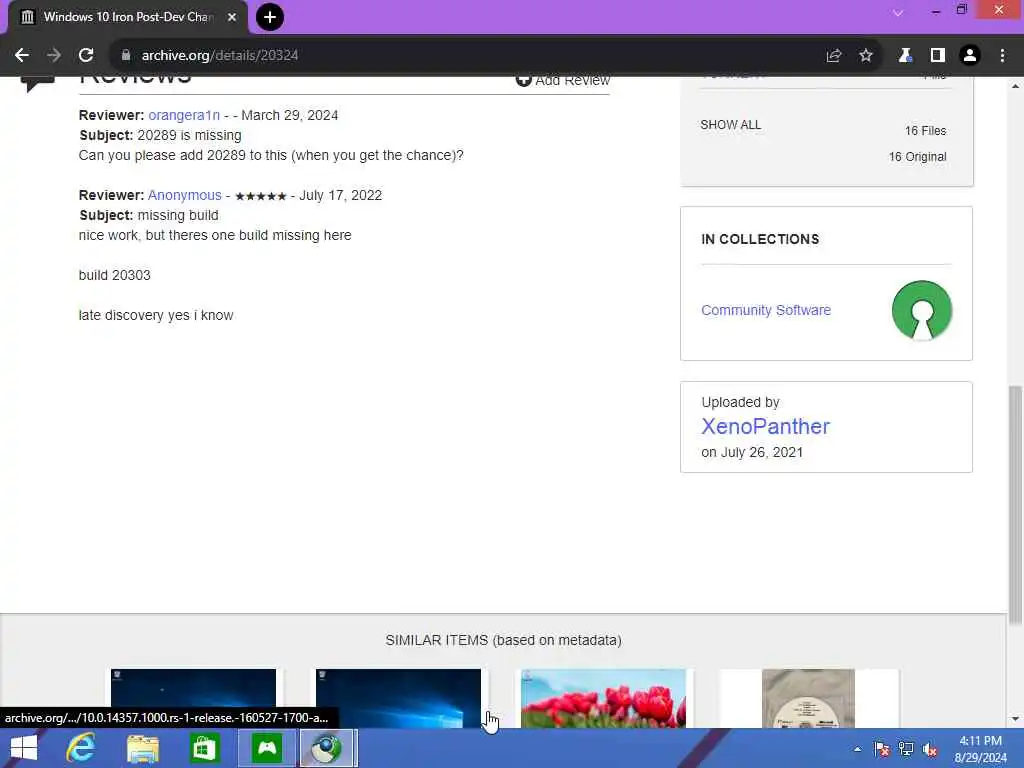Add a review via Add Review
The height and width of the screenshot is (768, 1024).
click(x=563, y=80)
